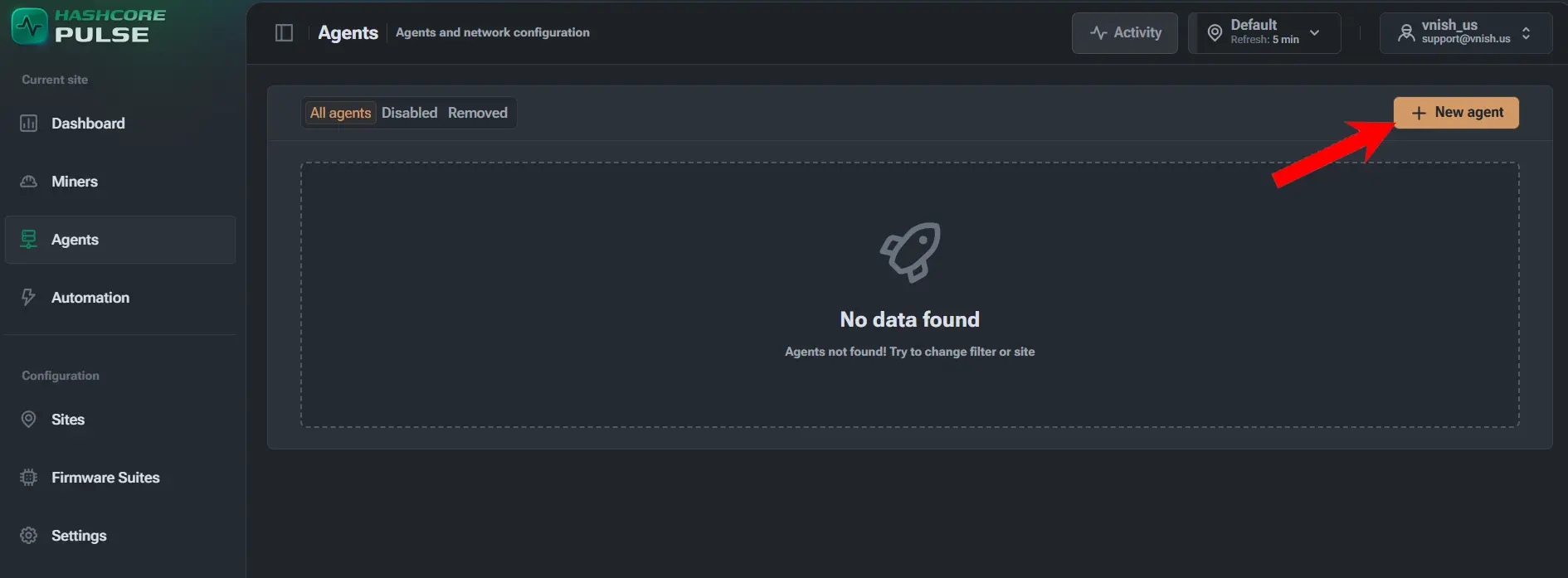Click the "Configuration" section label

click(x=61, y=376)
